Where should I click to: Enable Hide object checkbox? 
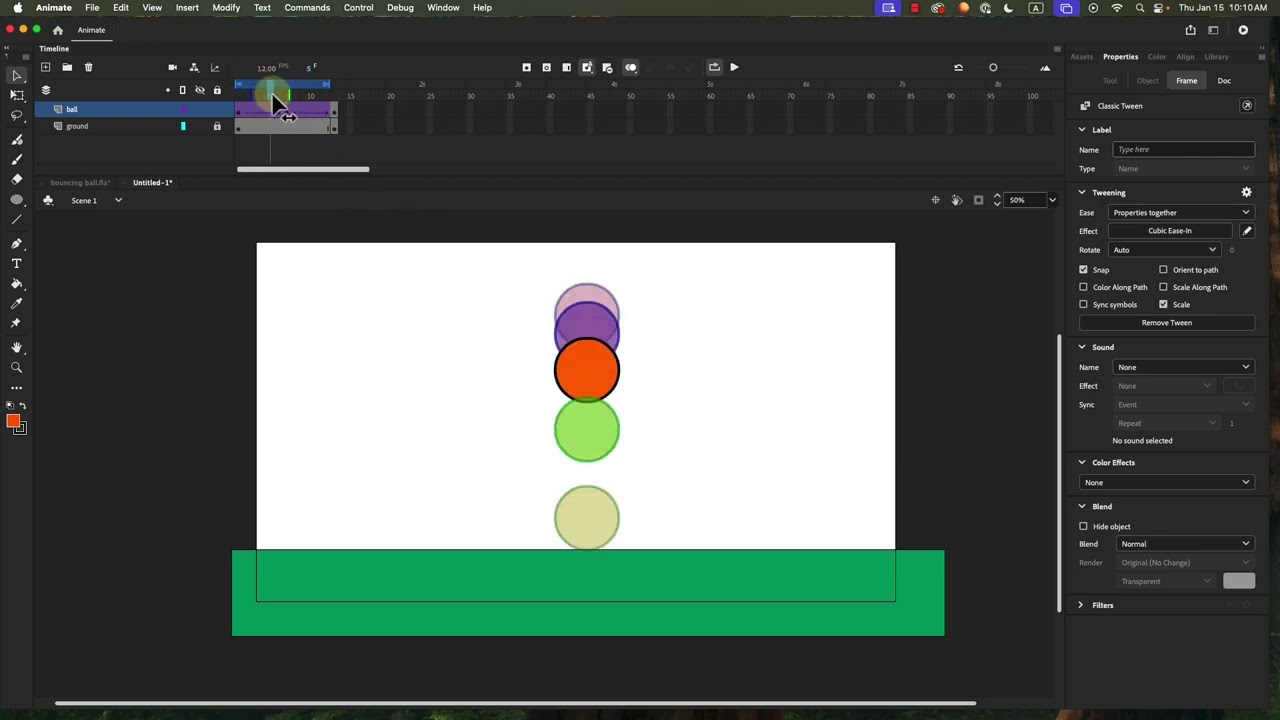pyautogui.click(x=1083, y=526)
